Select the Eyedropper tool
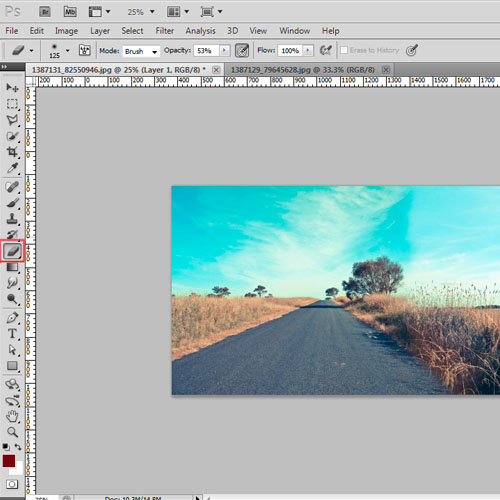 point(12,168)
